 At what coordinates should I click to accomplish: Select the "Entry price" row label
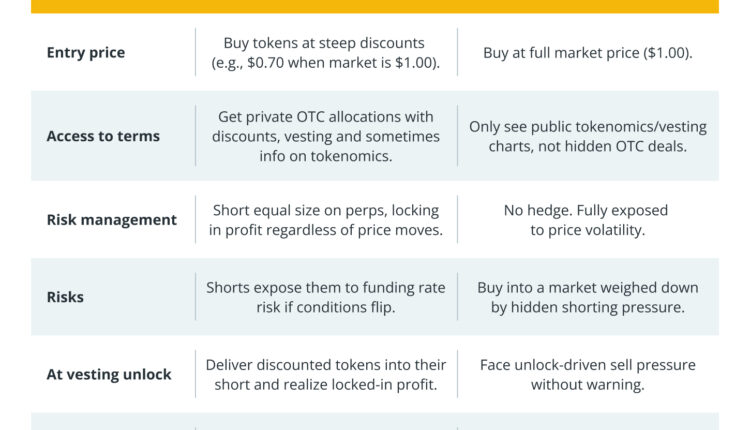[86, 53]
